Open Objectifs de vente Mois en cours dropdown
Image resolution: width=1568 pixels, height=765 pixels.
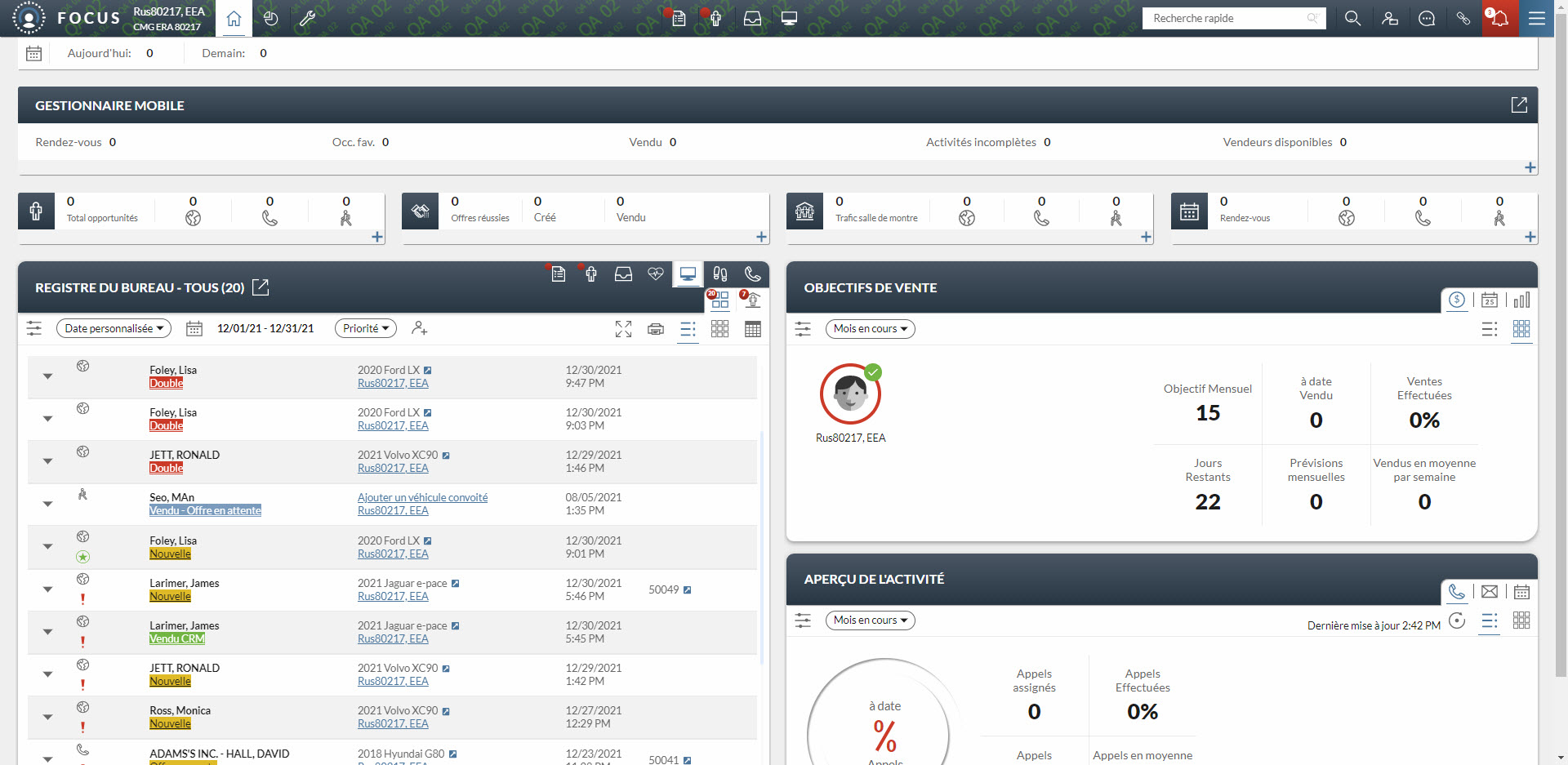coord(870,329)
